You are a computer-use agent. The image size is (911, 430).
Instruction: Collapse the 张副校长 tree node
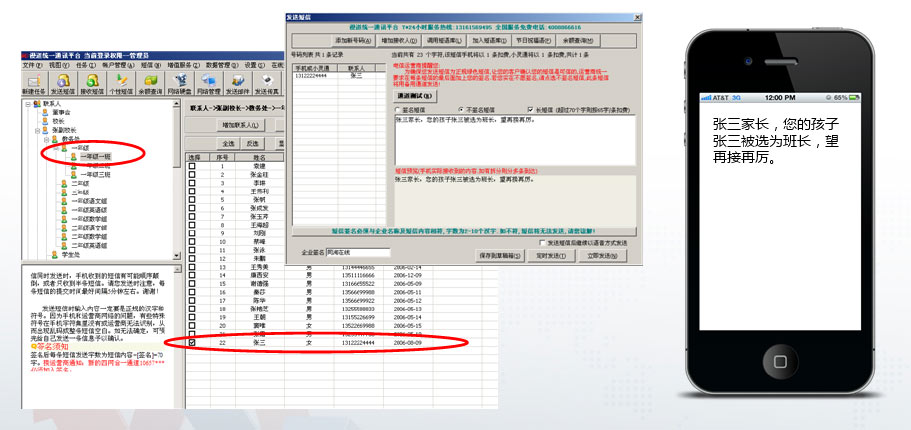39,130
